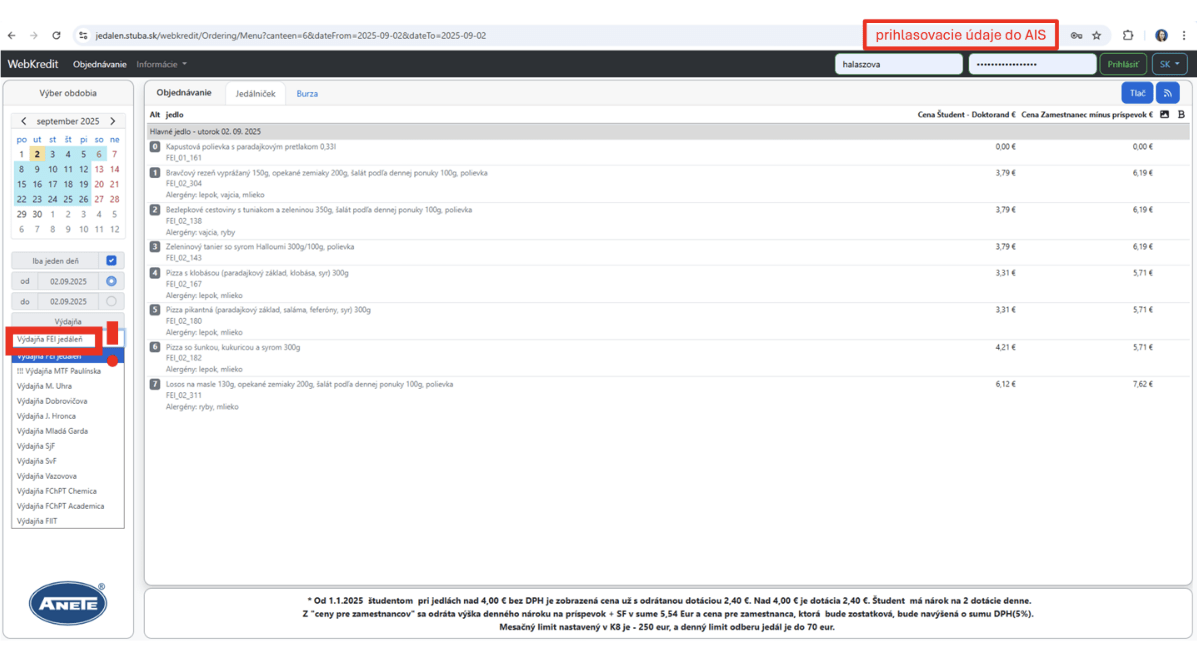Image resolution: width=1197 pixels, height=667 pixels.
Task: Select the "od" date radio button
Action: tap(111, 281)
